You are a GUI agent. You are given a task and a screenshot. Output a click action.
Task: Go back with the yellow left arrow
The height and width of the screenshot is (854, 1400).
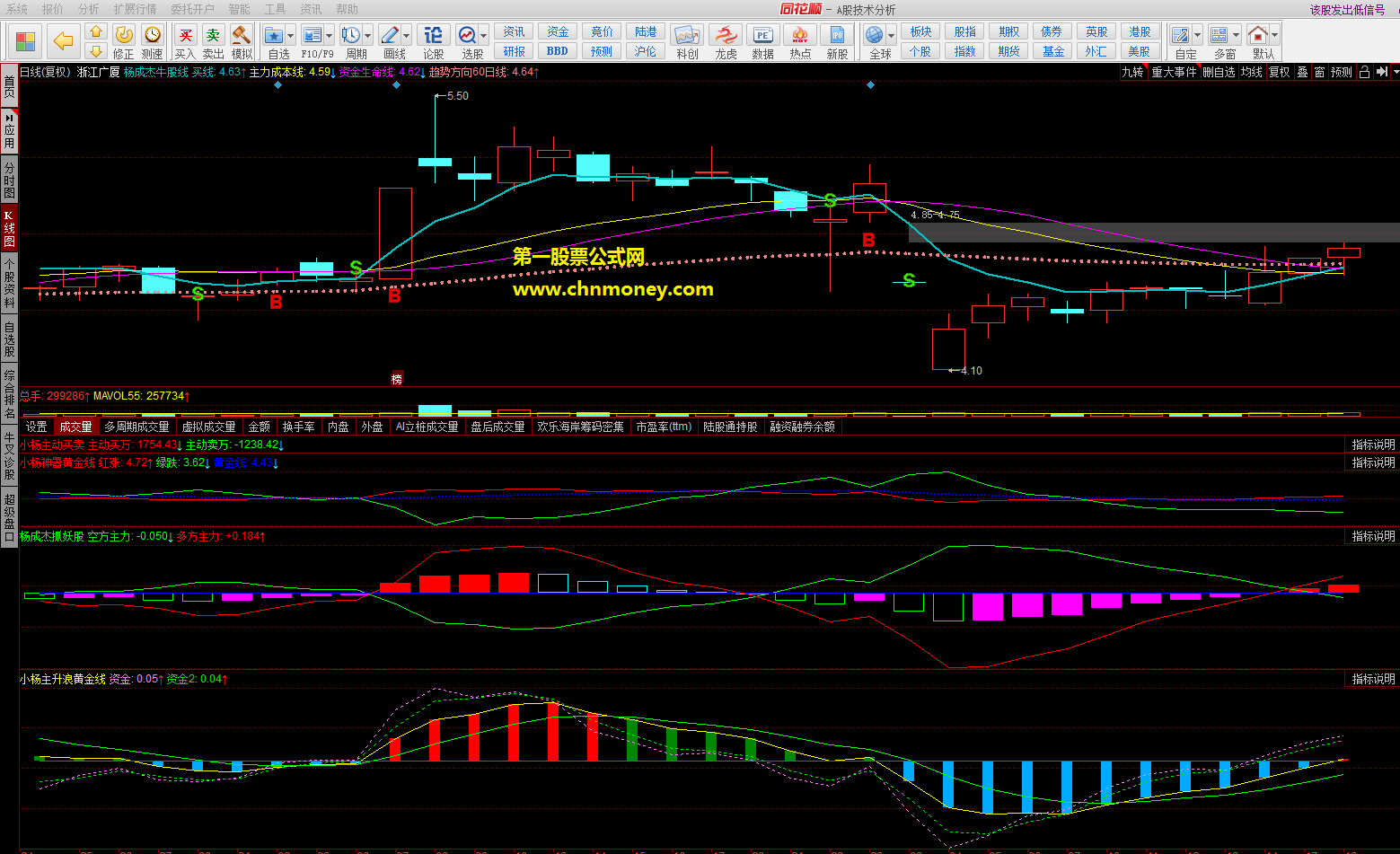63,41
